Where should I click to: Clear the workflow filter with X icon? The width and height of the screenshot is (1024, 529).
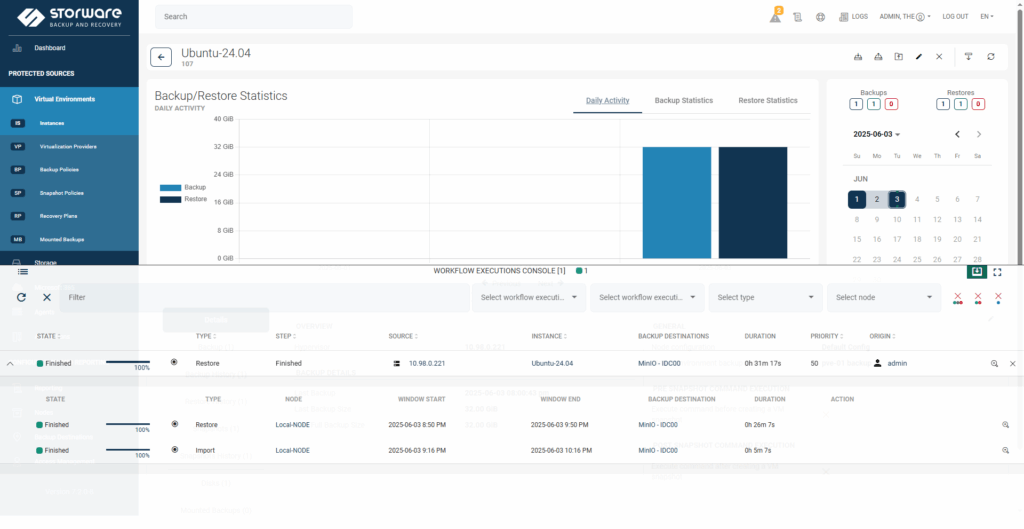(47, 297)
